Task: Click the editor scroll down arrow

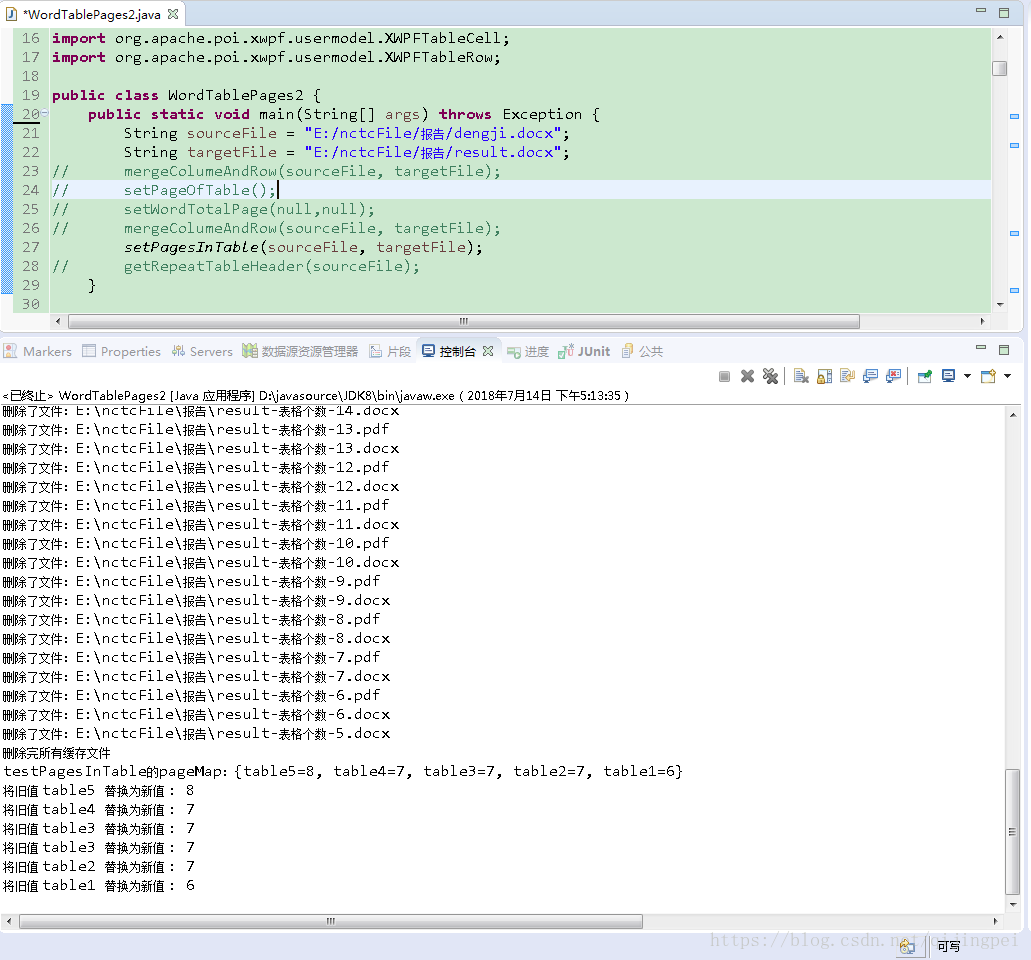Action: [1000, 304]
